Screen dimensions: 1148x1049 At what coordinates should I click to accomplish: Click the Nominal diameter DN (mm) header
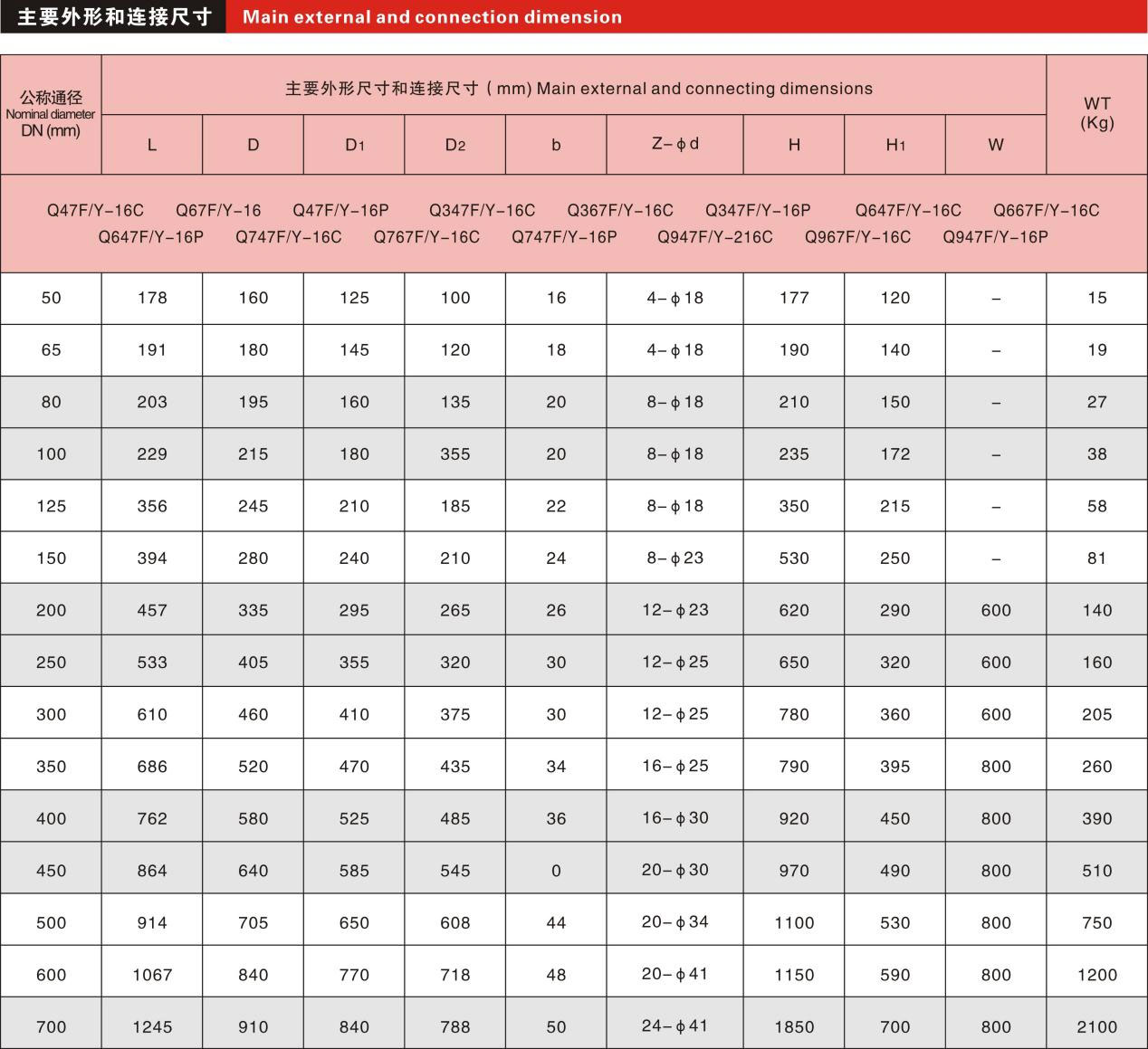51,114
